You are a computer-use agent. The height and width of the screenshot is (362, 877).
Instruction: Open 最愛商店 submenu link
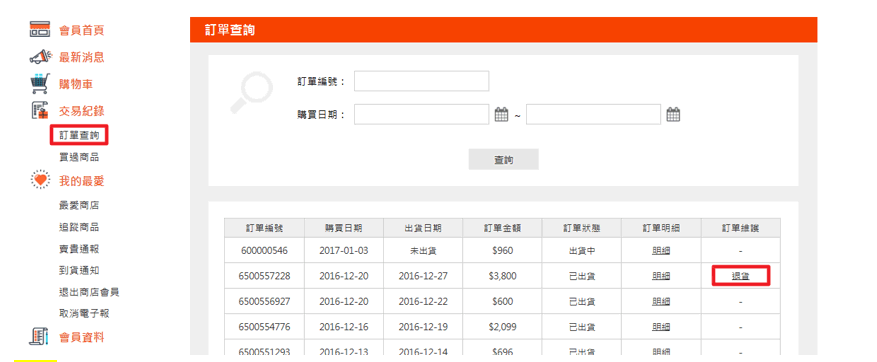(x=79, y=205)
